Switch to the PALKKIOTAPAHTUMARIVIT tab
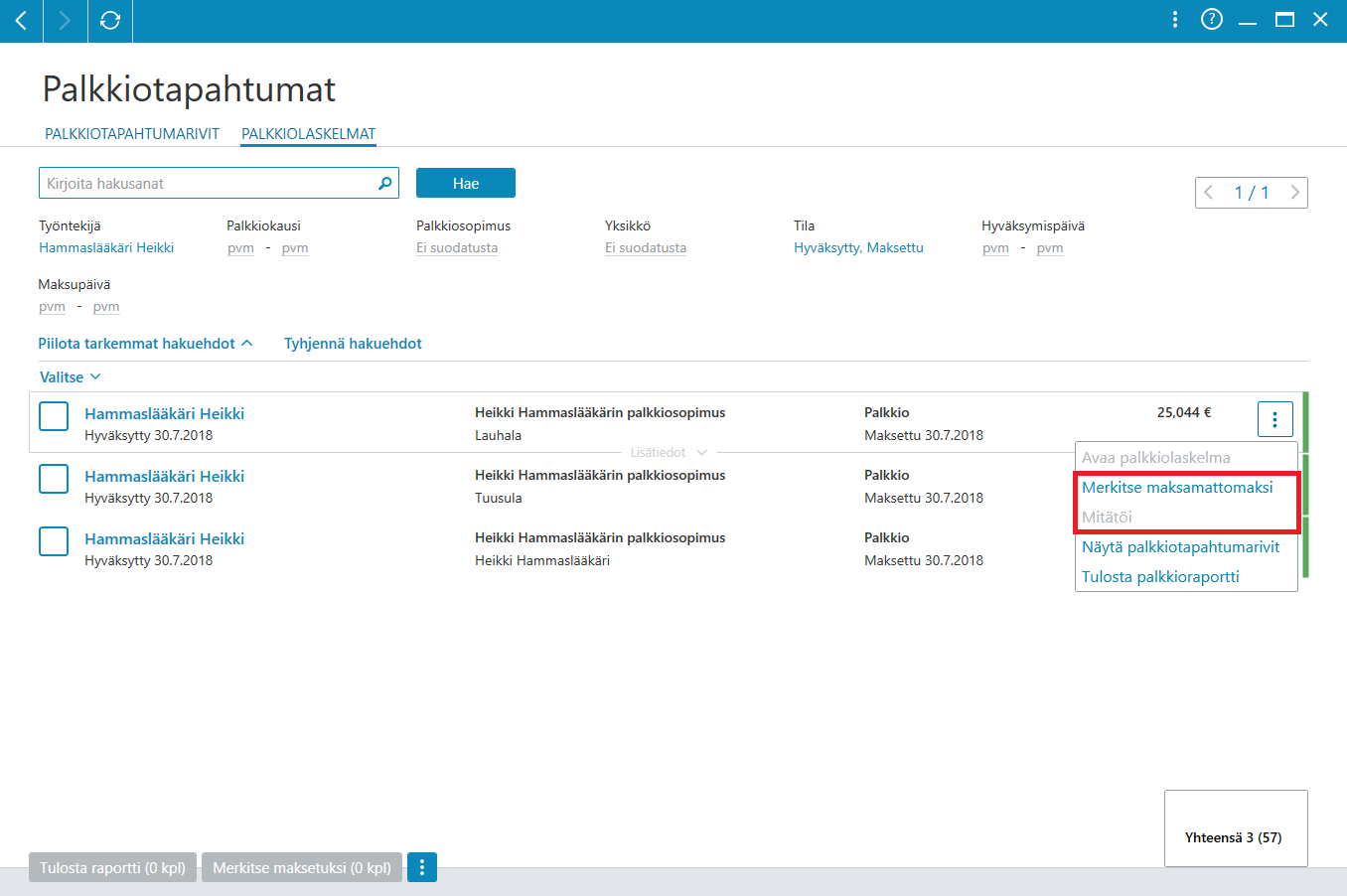 tap(132, 133)
